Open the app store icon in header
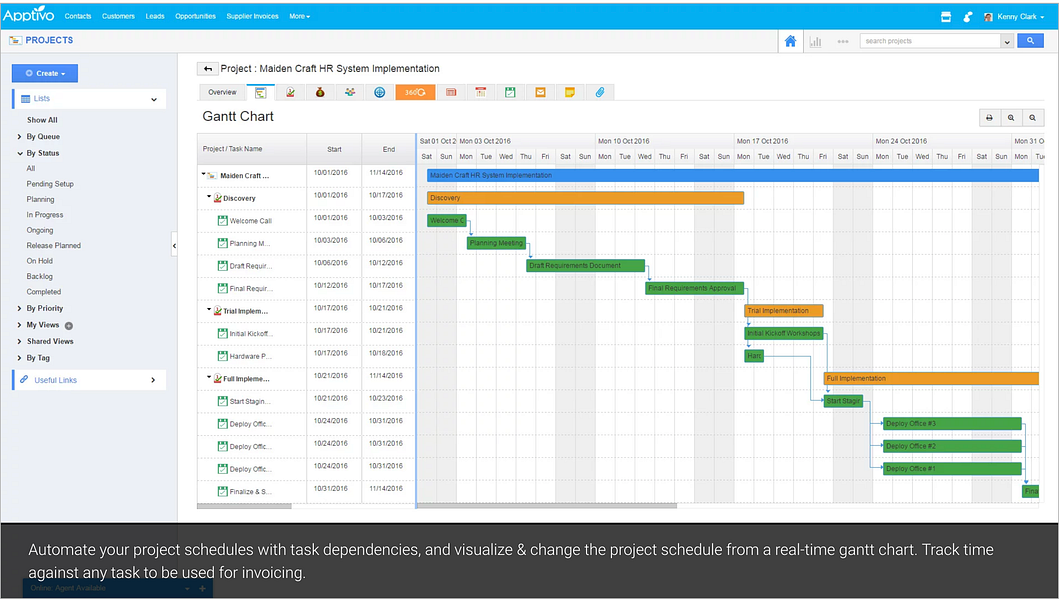 (946, 17)
